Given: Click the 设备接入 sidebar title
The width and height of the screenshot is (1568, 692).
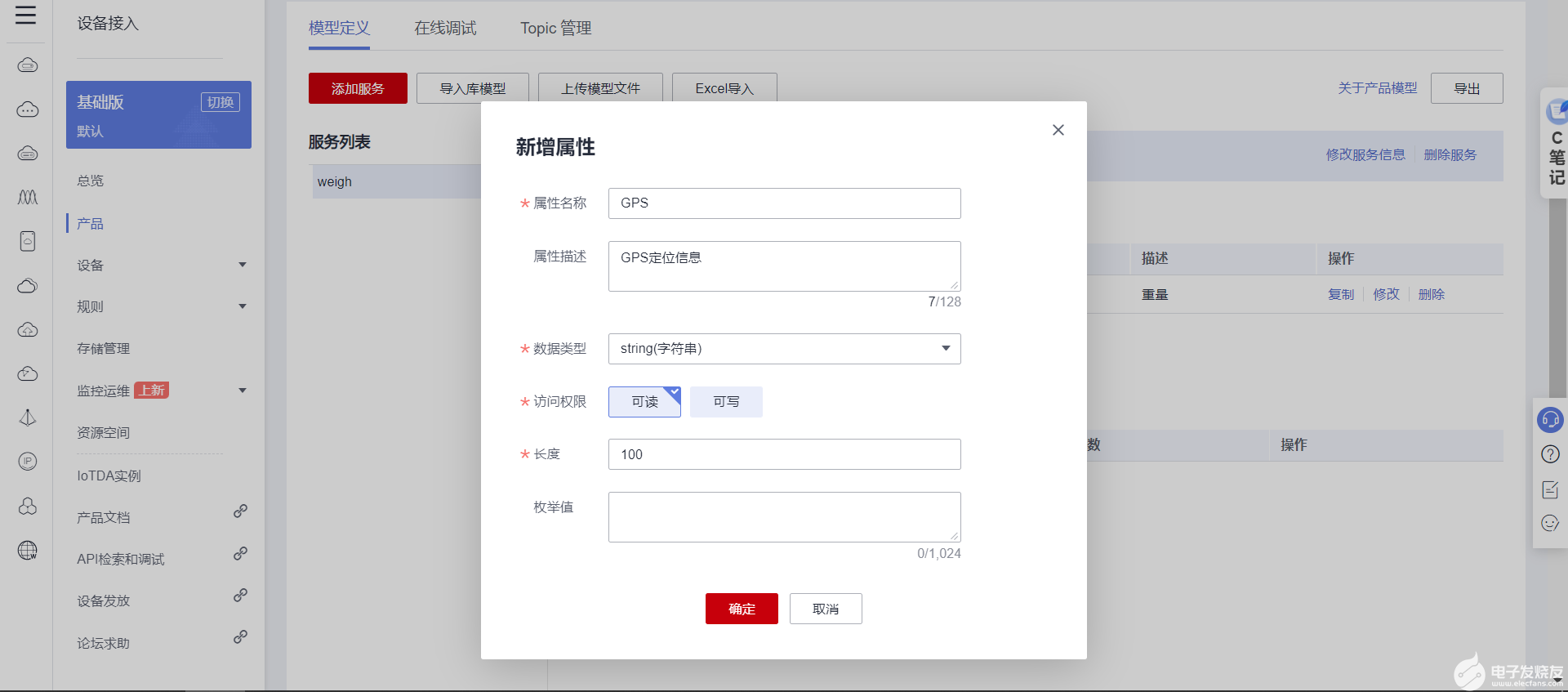Looking at the screenshot, I should [108, 24].
